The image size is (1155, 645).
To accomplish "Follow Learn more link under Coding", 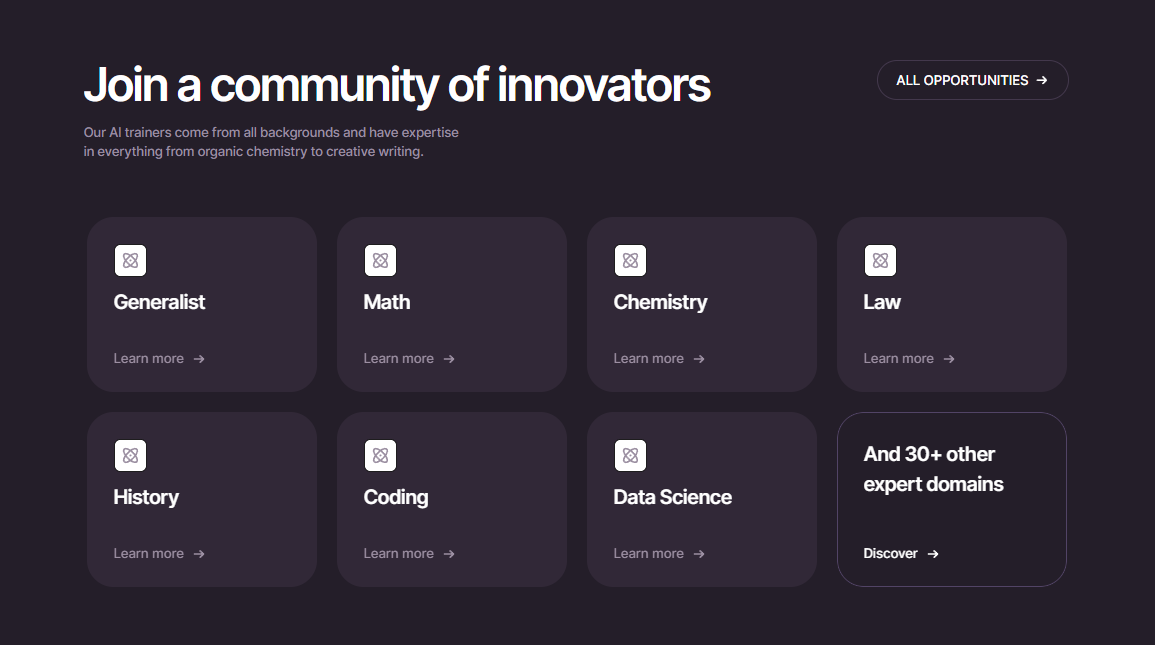I will point(409,554).
